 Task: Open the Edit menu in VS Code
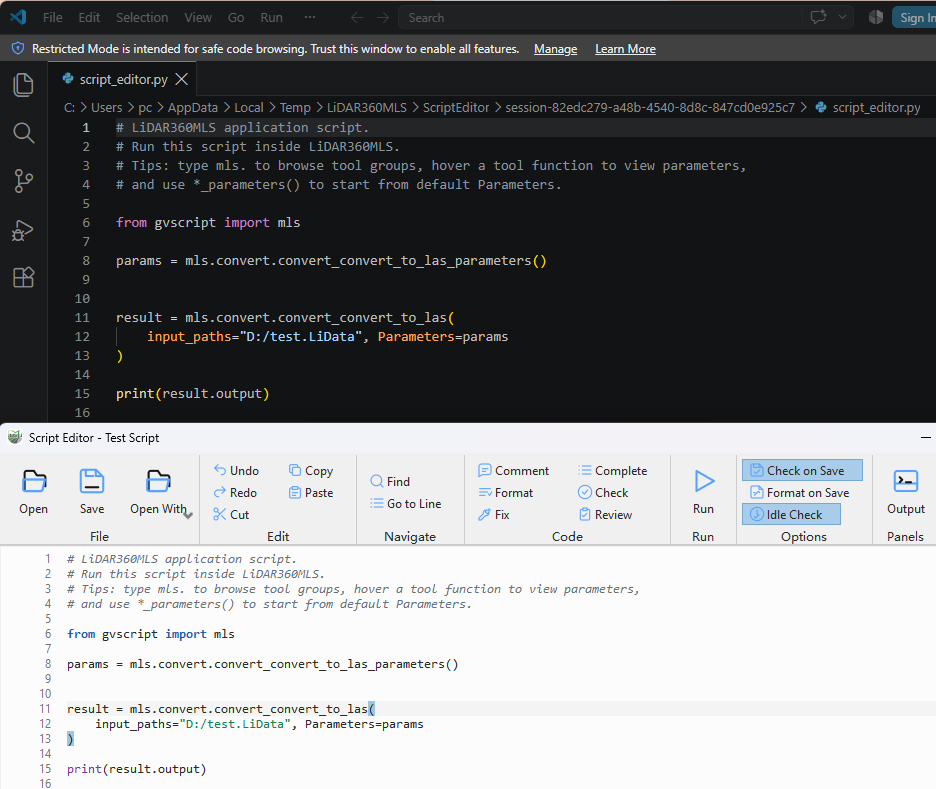click(89, 17)
